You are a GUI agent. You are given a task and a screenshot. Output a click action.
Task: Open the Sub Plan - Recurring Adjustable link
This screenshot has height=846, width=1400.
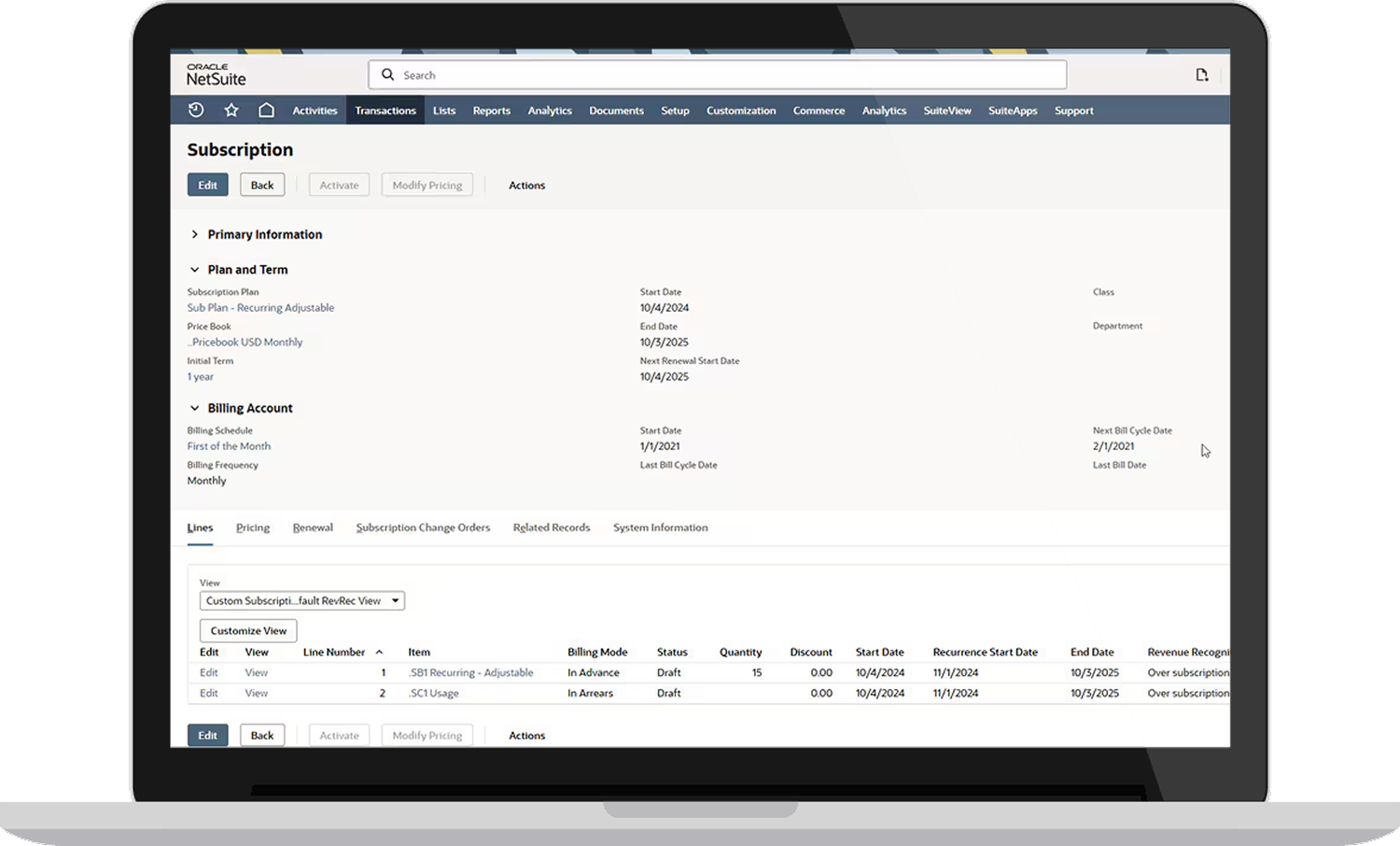(x=260, y=307)
